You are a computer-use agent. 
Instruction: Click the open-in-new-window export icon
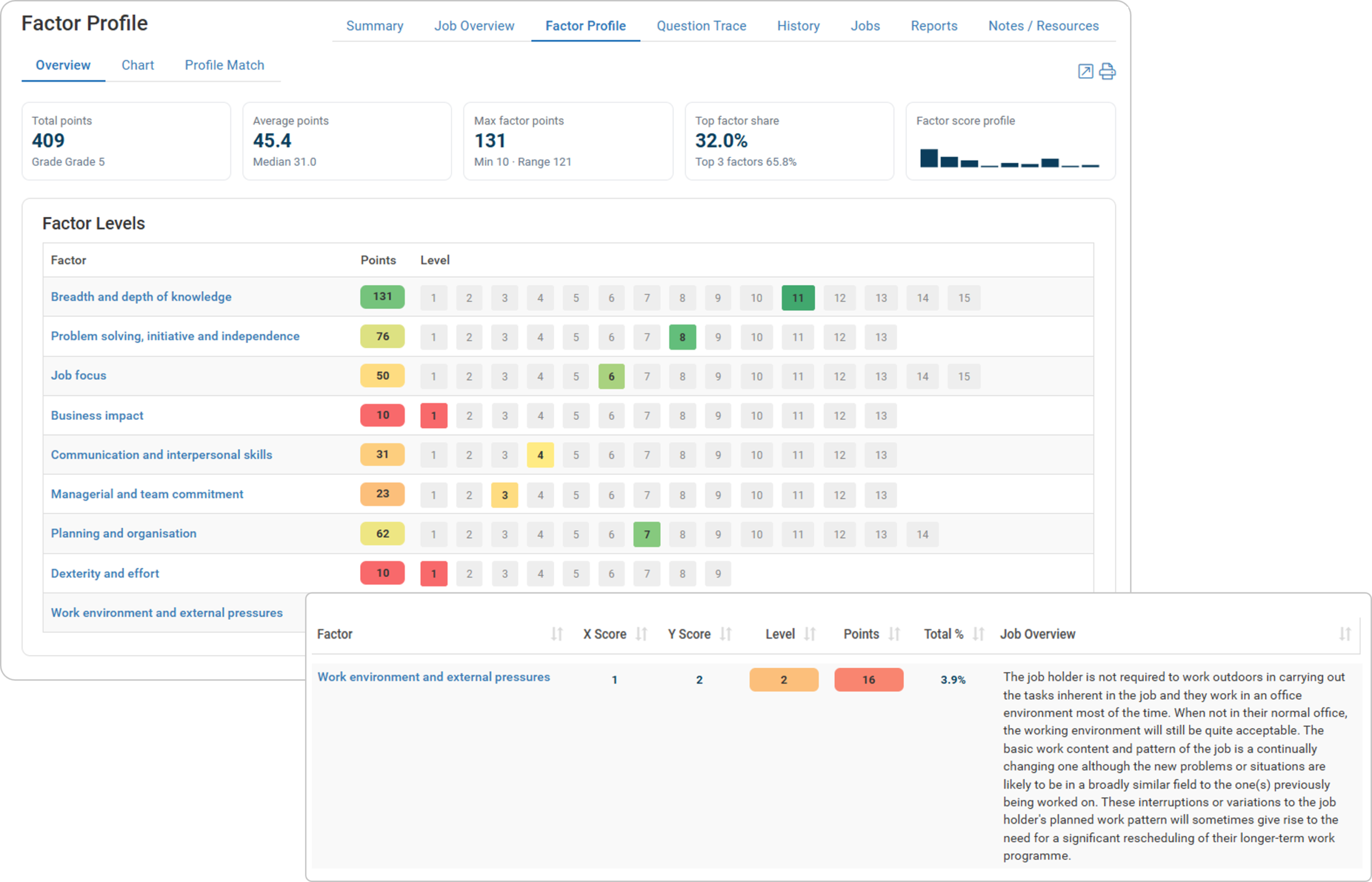click(x=1085, y=72)
